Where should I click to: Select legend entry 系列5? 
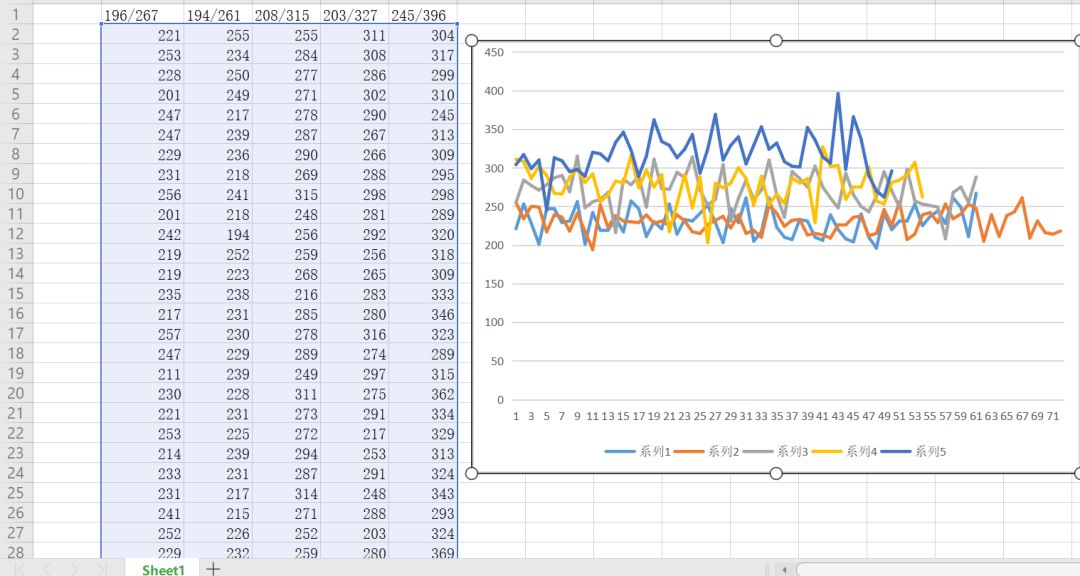[913, 452]
